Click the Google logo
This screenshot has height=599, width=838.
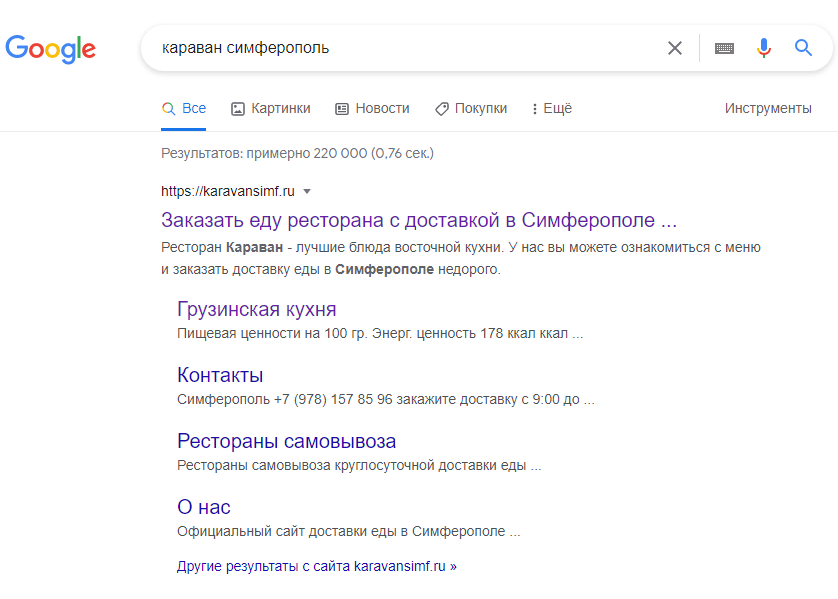[50, 48]
